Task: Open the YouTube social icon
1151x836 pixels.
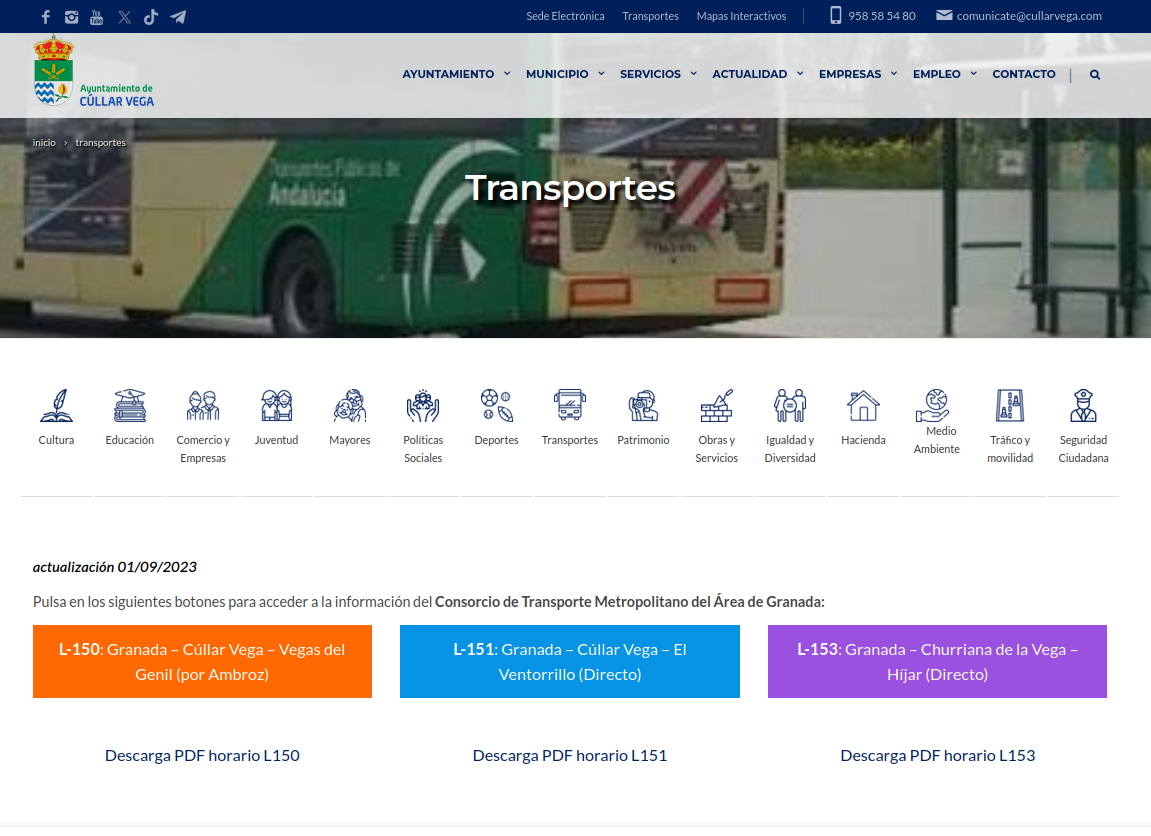Action: [x=97, y=17]
